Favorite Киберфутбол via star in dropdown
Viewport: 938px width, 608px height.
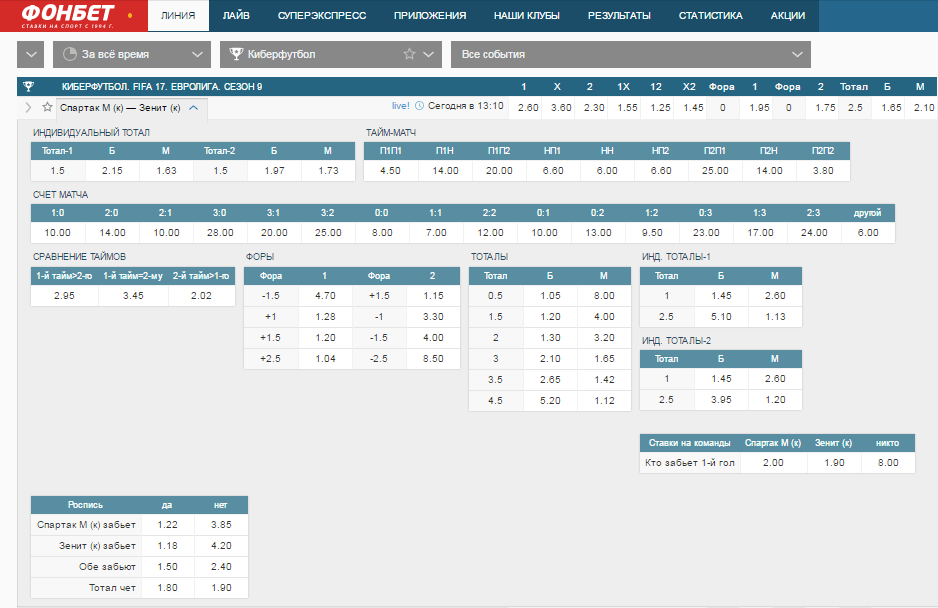[409, 54]
